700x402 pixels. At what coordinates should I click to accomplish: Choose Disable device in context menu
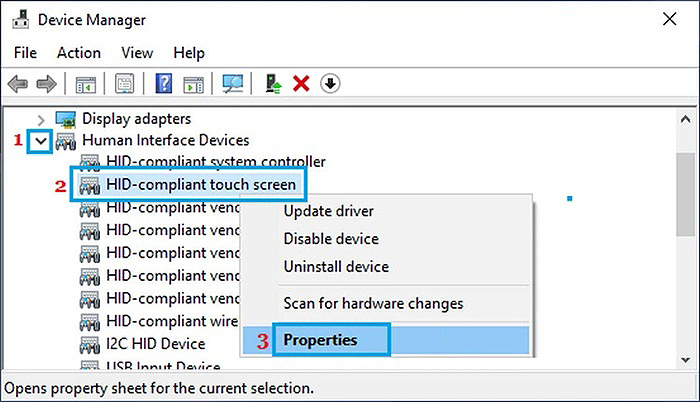click(331, 239)
